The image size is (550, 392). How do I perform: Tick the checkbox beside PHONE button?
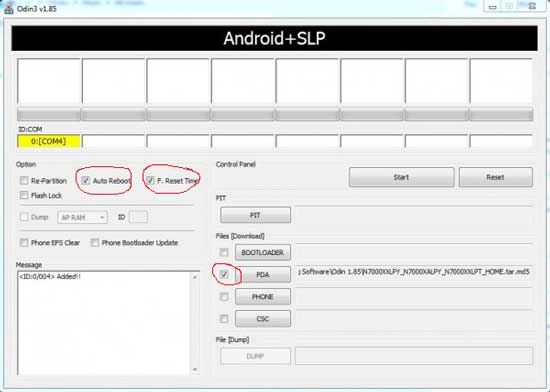tap(224, 297)
